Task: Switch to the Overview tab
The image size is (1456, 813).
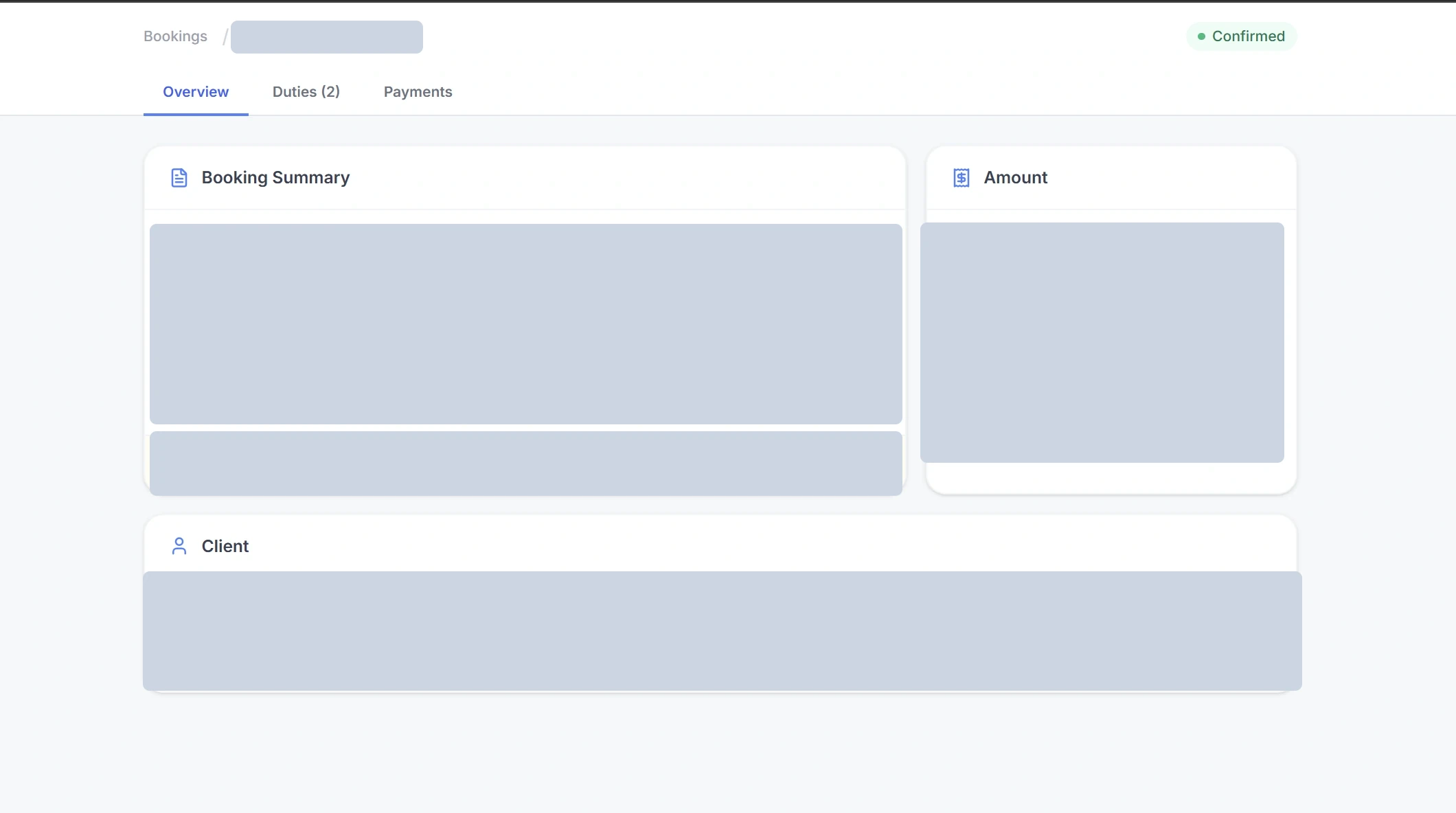Action: pos(196,92)
